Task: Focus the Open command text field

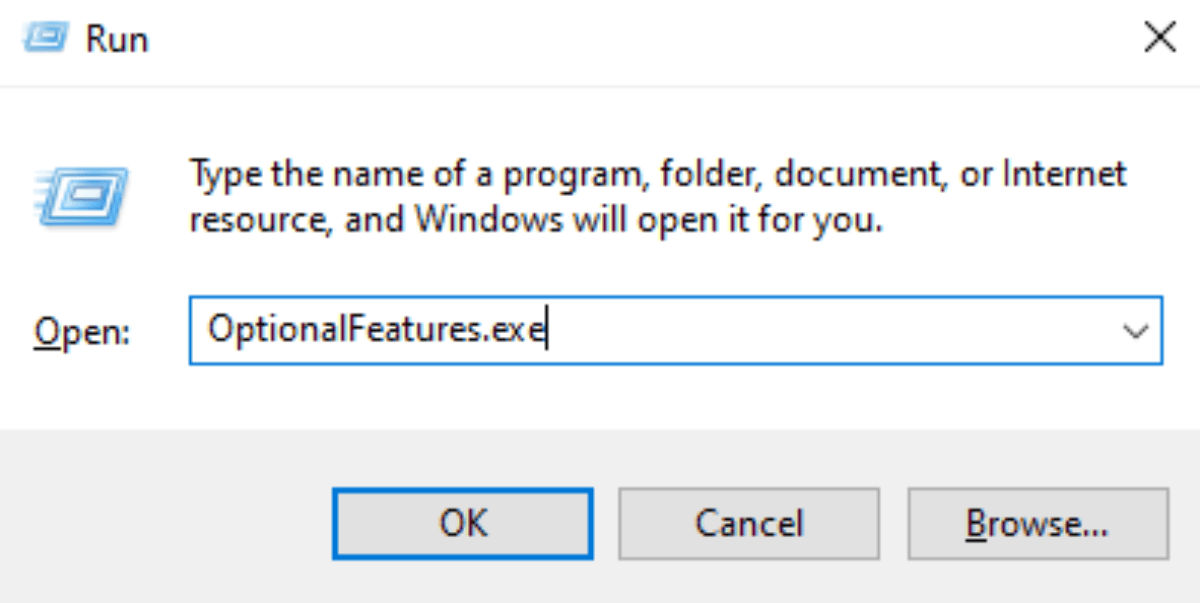Action: (x=800, y=330)
